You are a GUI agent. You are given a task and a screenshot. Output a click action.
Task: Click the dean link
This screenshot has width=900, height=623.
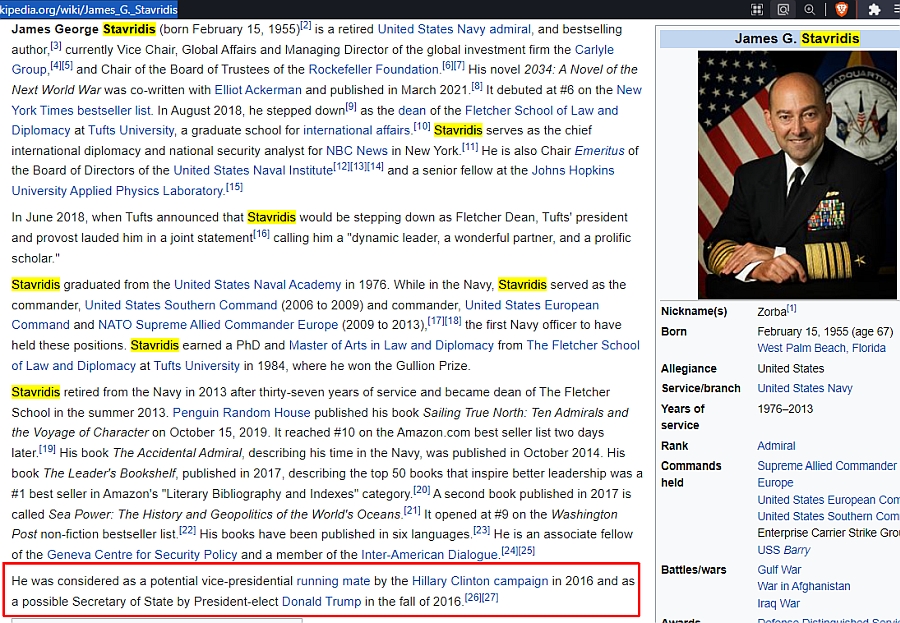(x=412, y=110)
